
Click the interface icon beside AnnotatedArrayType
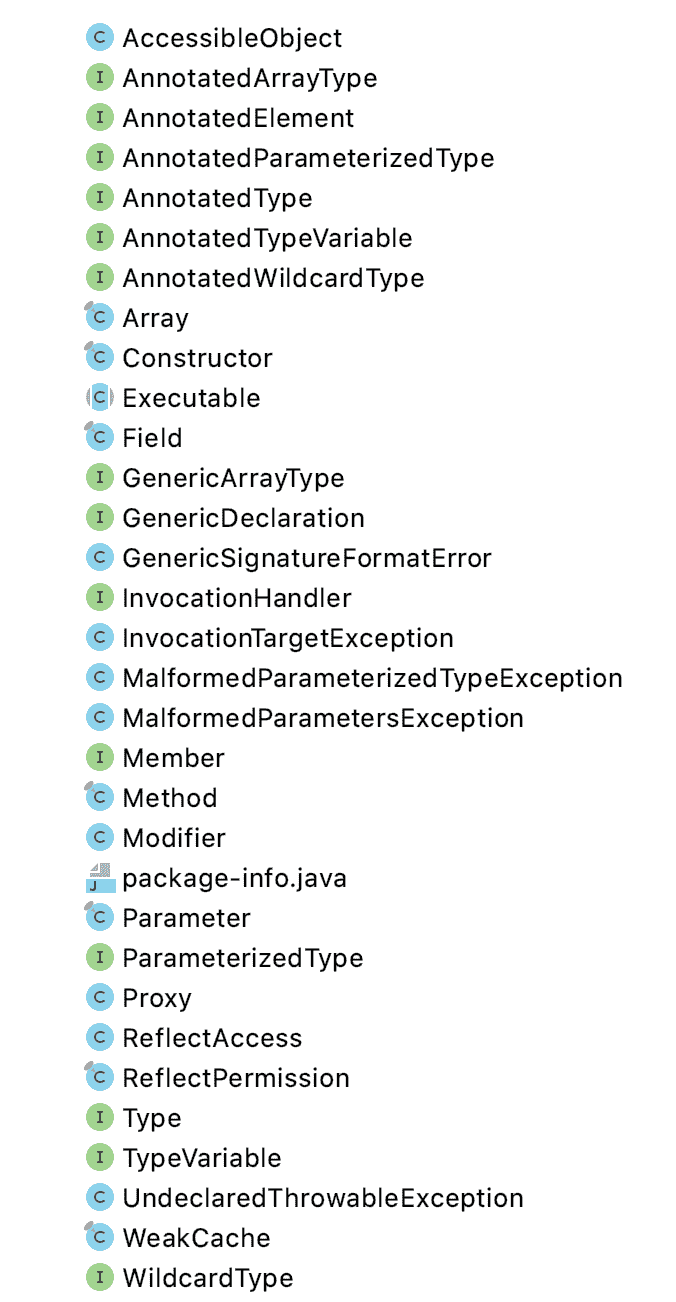[98, 78]
